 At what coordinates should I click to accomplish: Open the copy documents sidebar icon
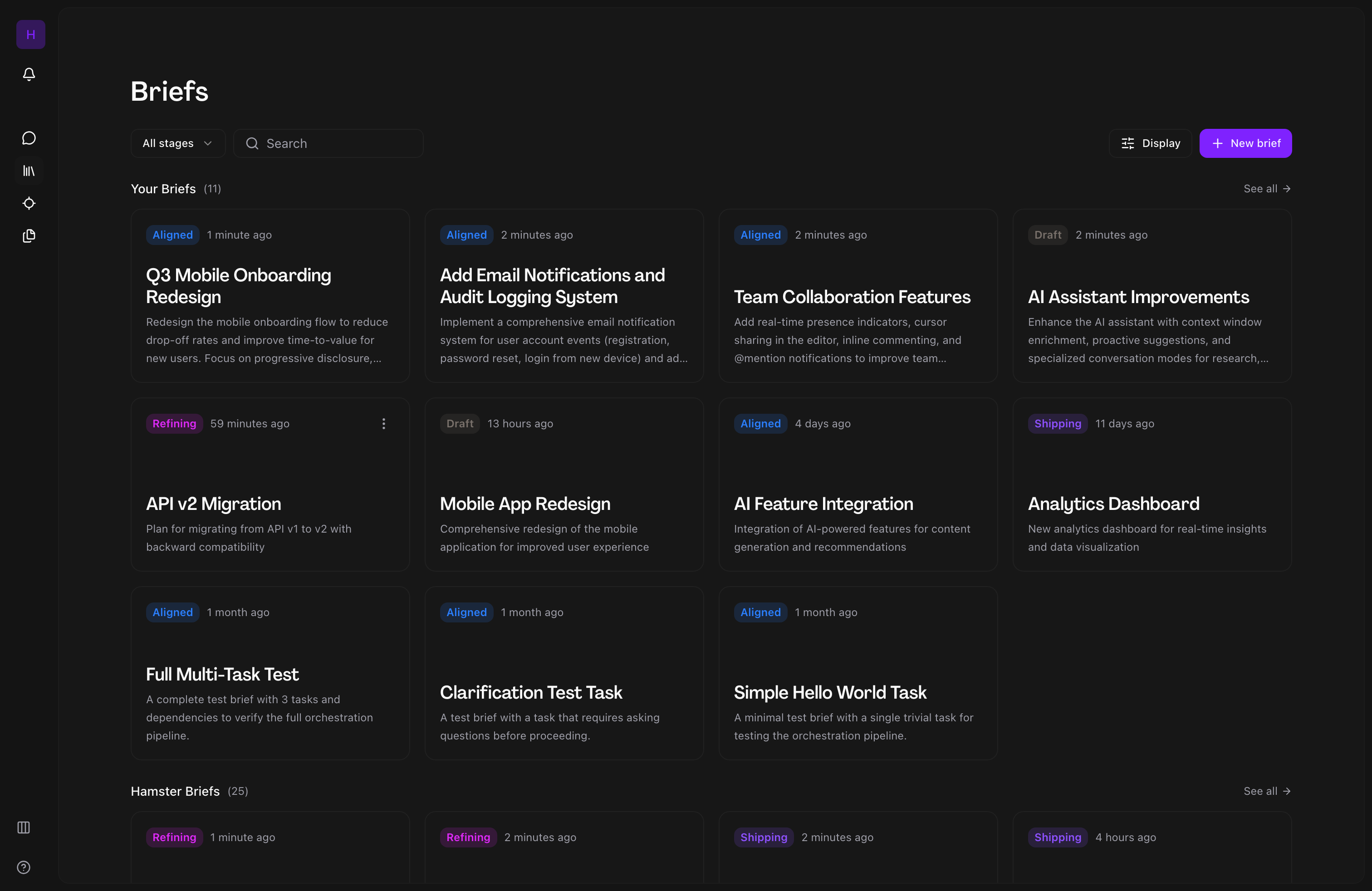click(x=29, y=236)
